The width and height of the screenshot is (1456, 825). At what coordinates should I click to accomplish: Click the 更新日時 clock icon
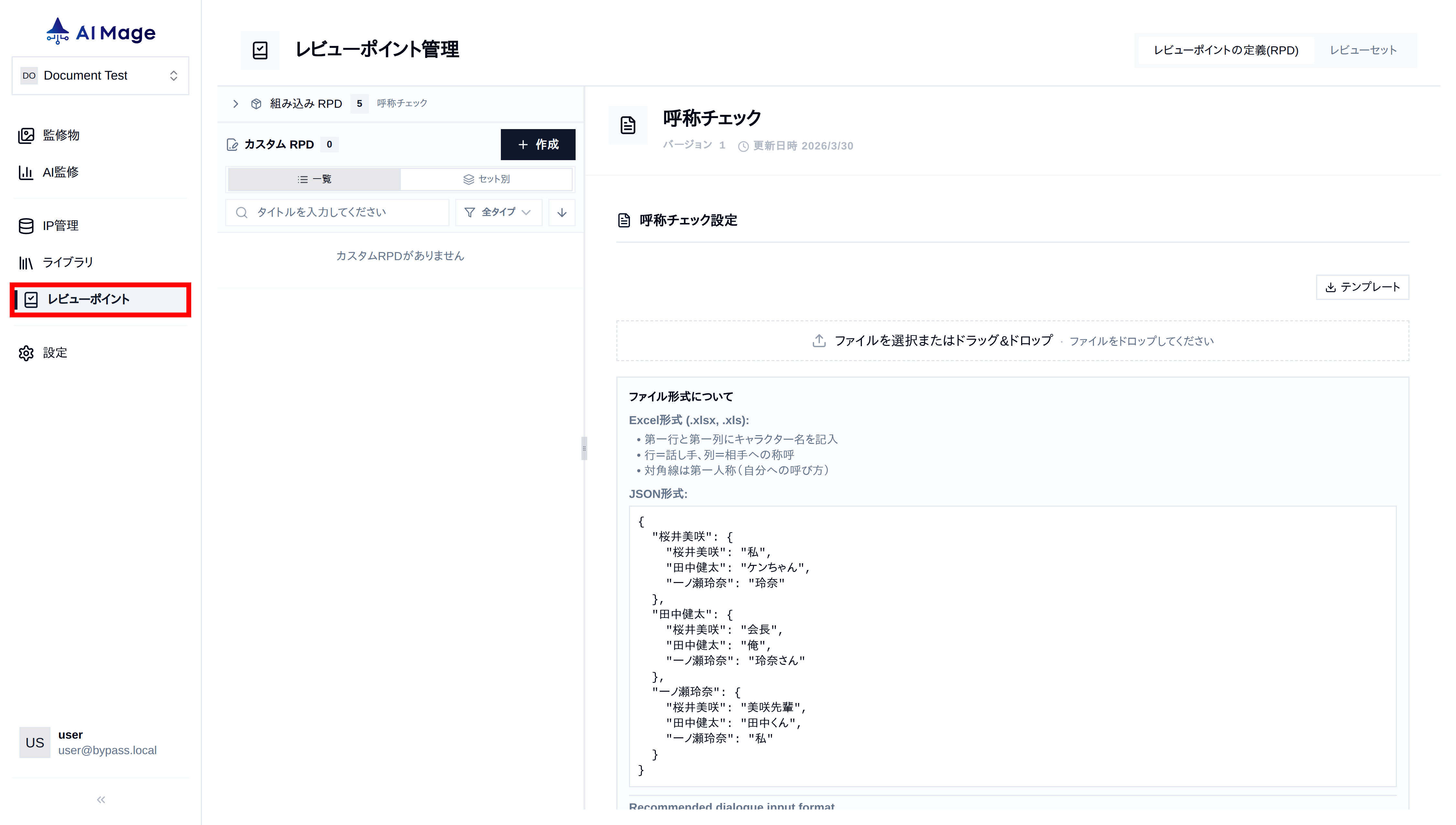point(743,146)
